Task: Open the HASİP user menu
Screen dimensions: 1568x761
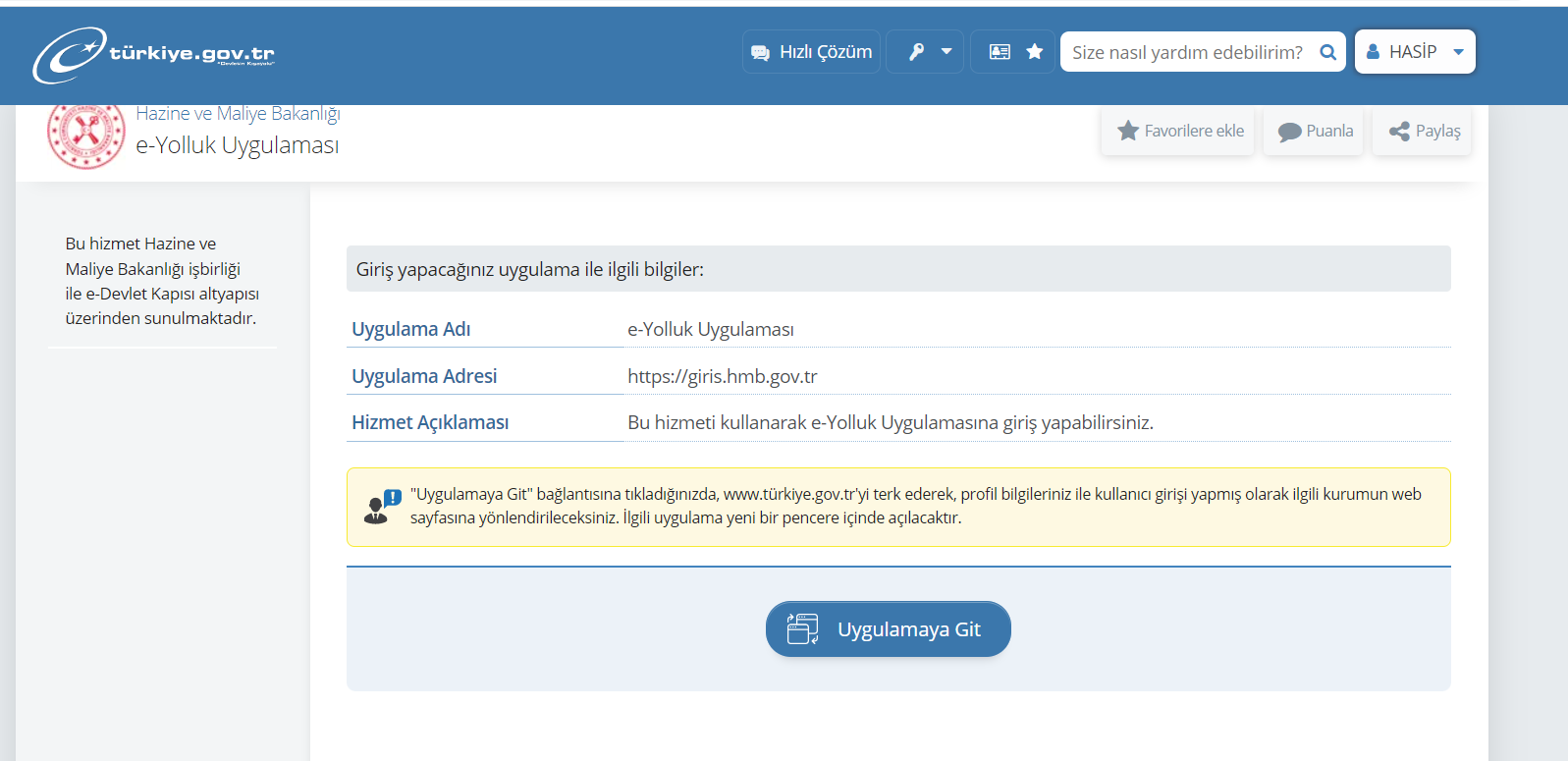Action: pyautogui.click(x=1415, y=52)
